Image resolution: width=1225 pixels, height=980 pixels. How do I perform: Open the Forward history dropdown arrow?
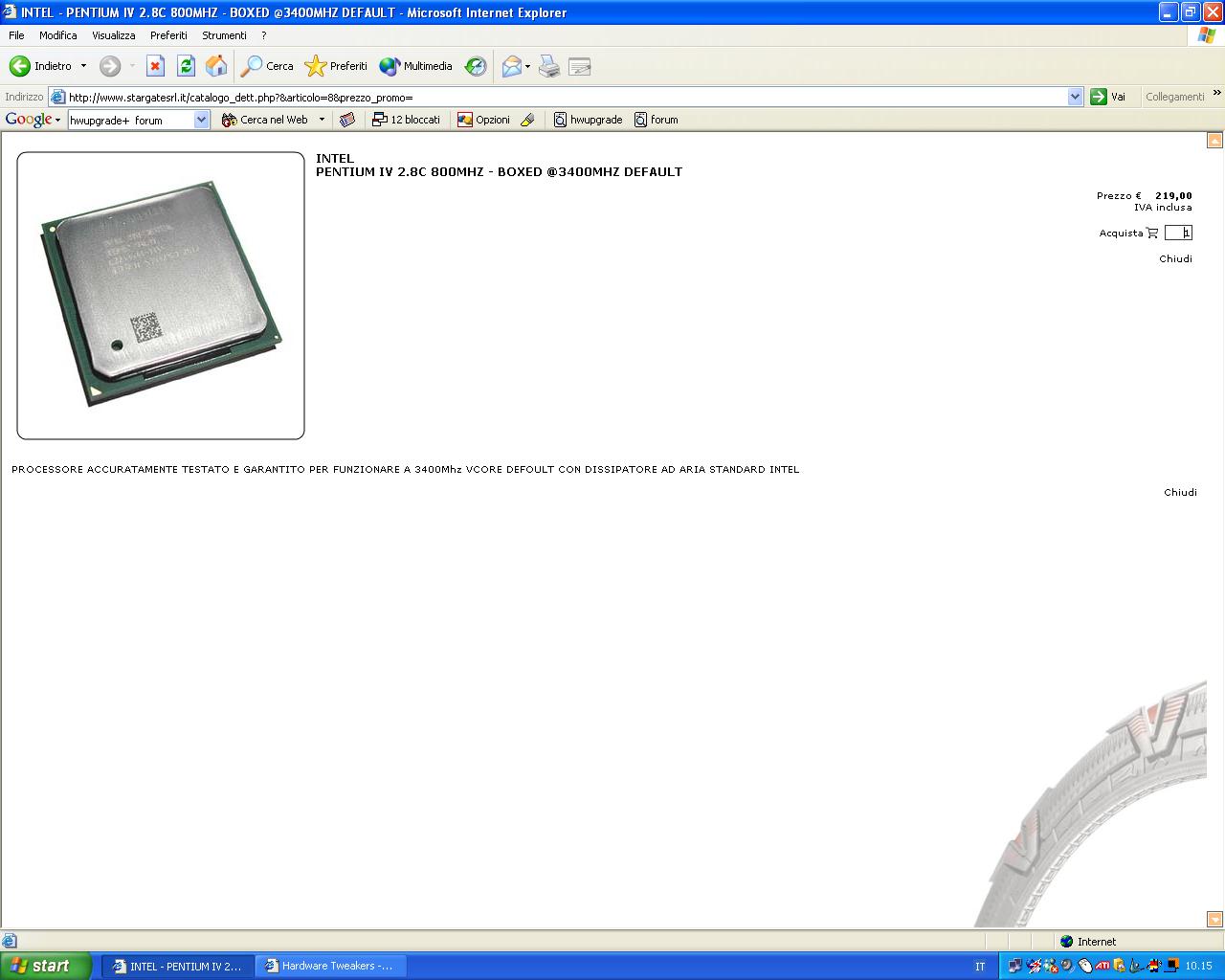pyautogui.click(x=132, y=66)
